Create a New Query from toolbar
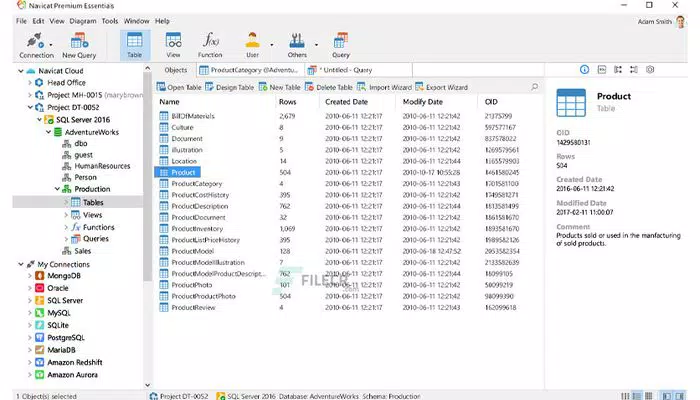The height and width of the screenshot is (400, 700). click(79, 45)
